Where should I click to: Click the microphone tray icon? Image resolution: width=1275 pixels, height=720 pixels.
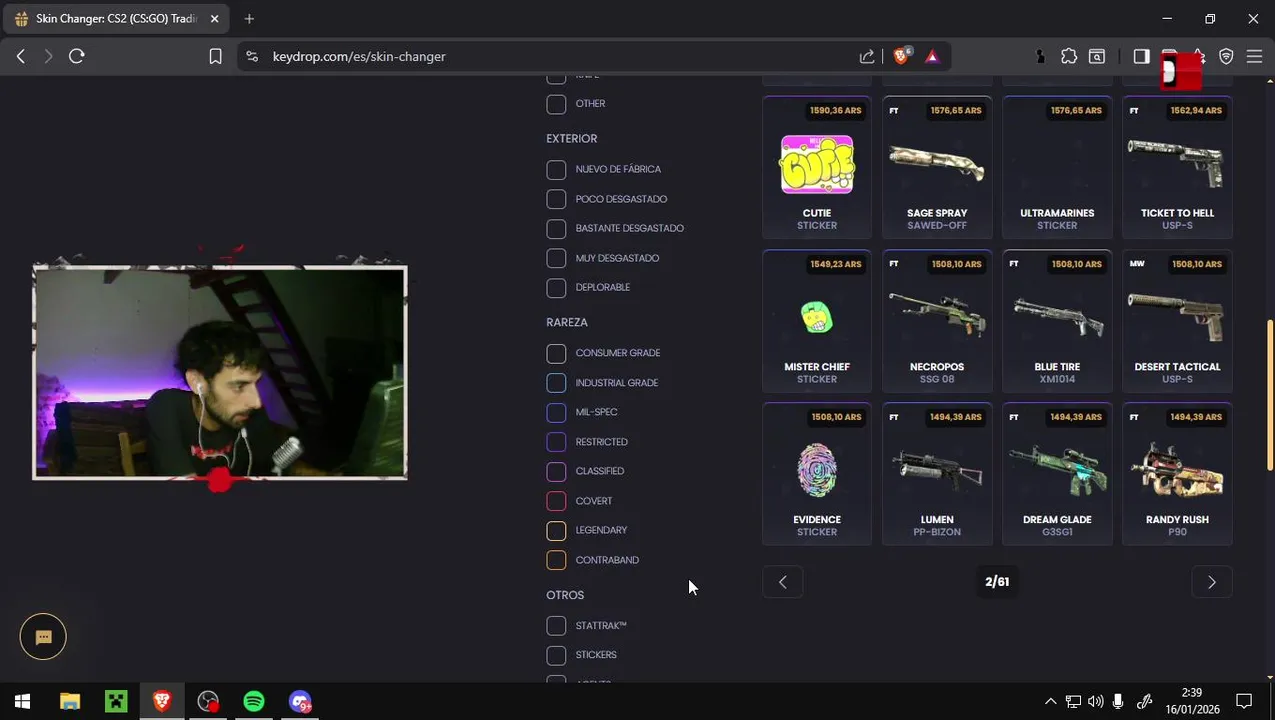pyautogui.click(x=1118, y=702)
